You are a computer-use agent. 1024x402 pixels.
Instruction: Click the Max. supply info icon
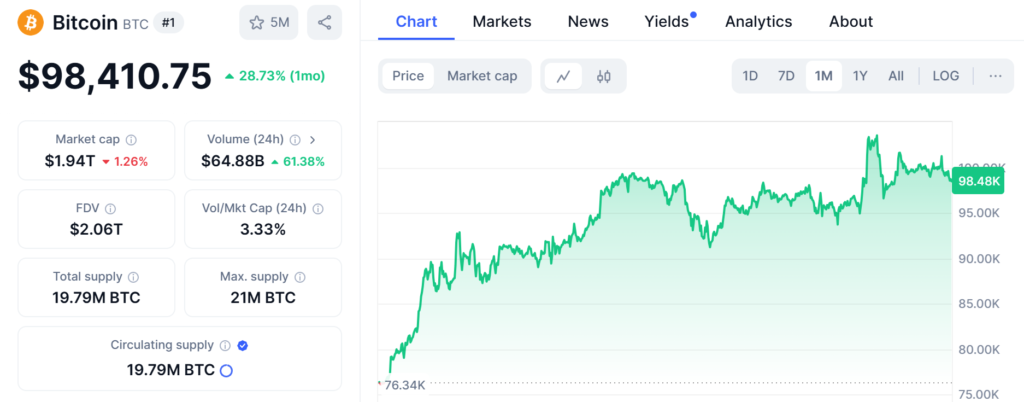[x=300, y=277]
